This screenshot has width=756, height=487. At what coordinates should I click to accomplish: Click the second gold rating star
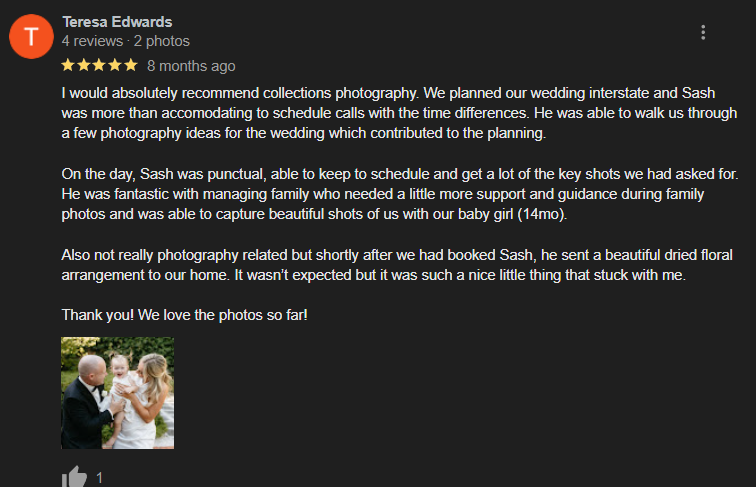84,66
